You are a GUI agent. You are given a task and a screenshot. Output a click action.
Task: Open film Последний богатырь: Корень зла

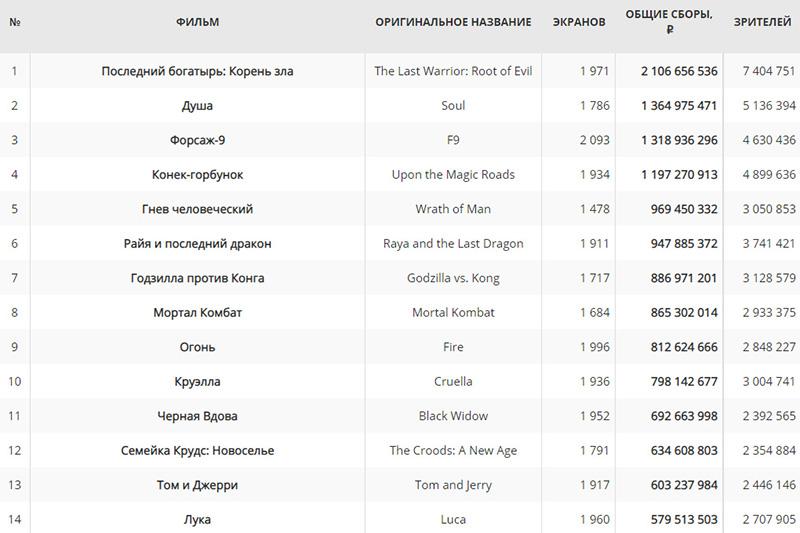[197, 71]
